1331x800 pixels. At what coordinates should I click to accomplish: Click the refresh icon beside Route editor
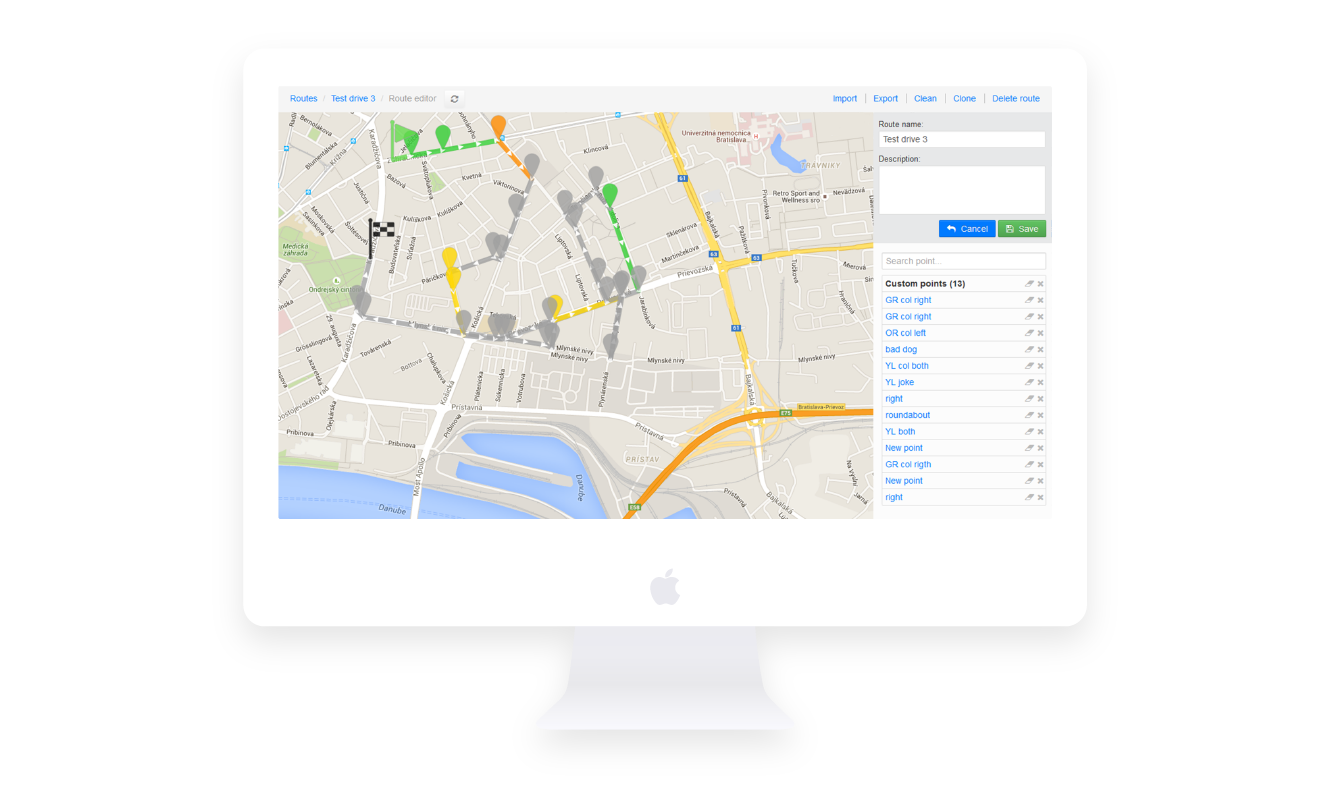454,99
